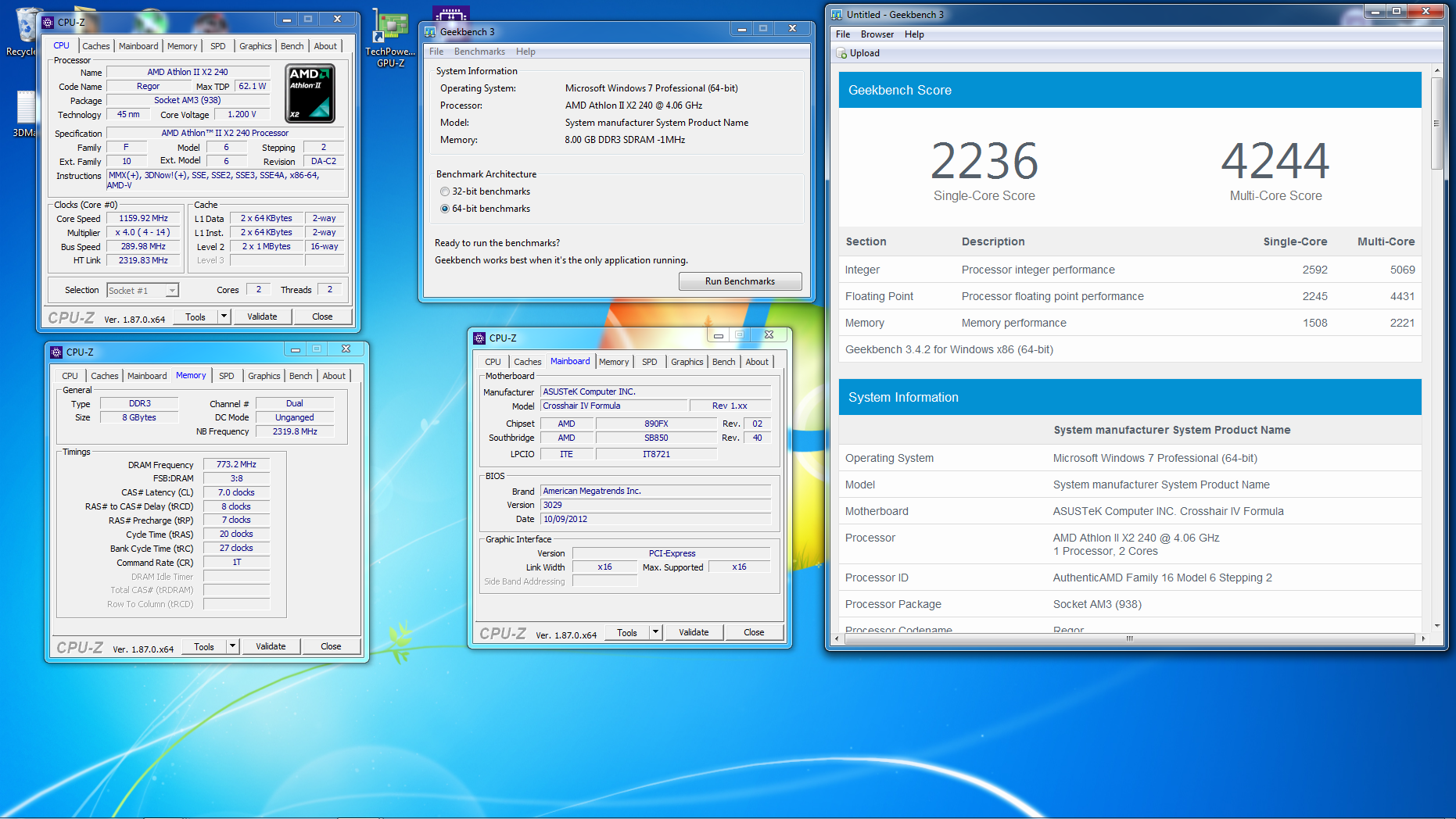The height and width of the screenshot is (819, 1456).
Task: Click the Code Name Regor field
Action: coord(148,87)
